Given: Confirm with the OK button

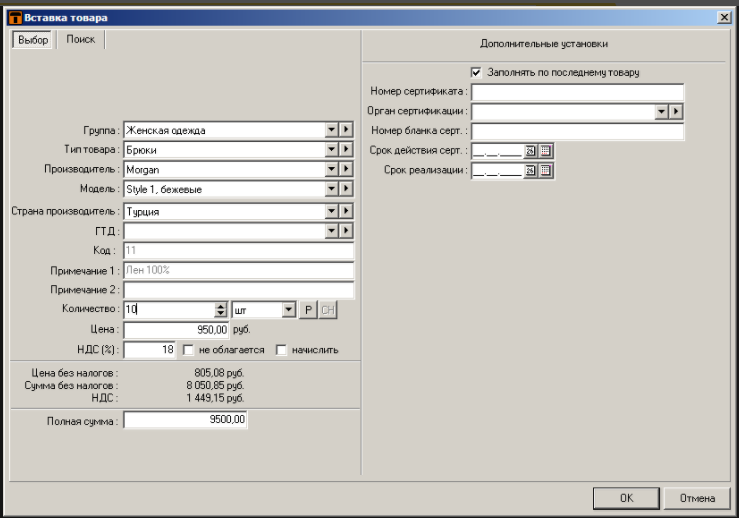Looking at the screenshot, I should click(x=625, y=497).
